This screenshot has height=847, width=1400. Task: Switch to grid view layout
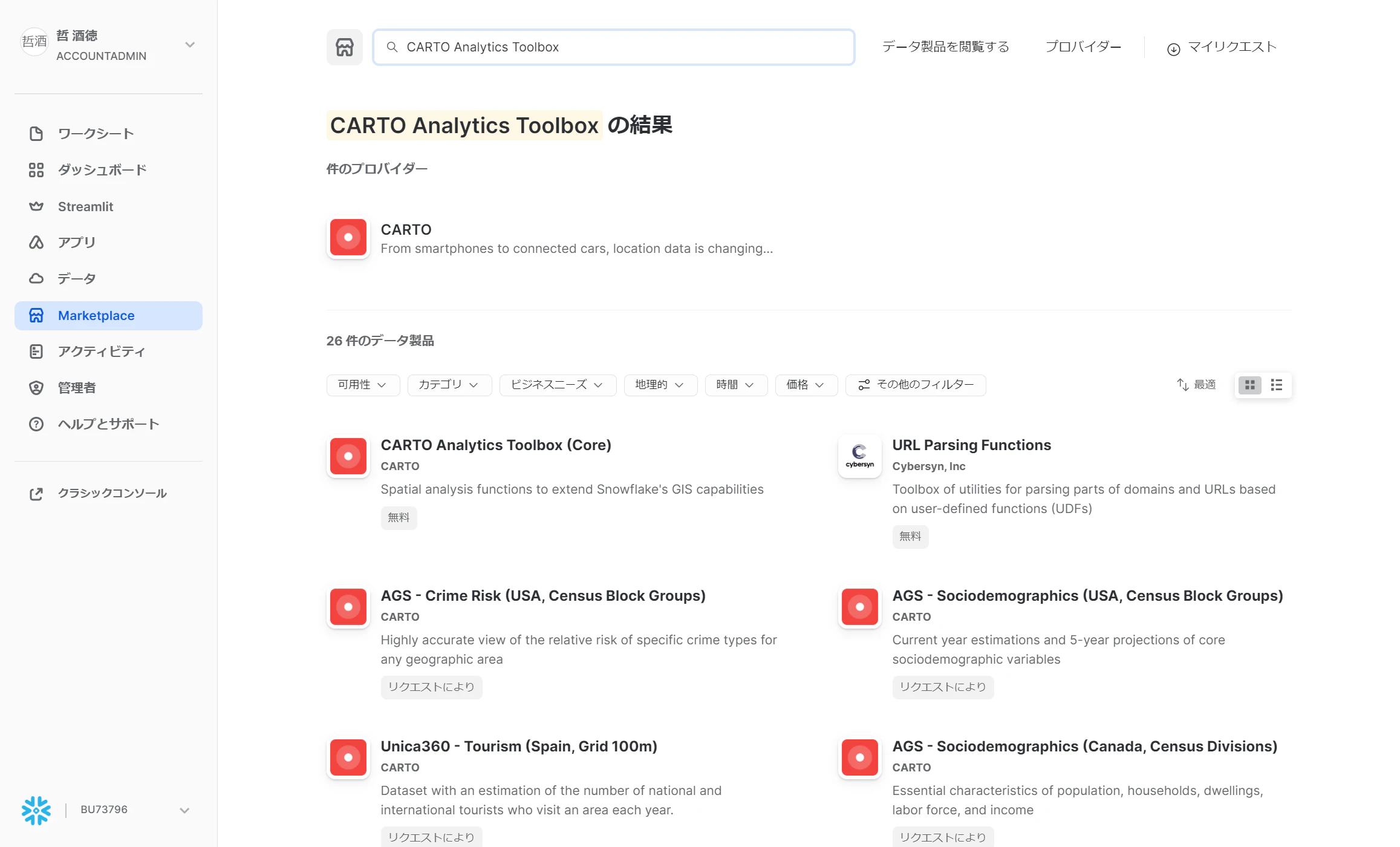1250,385
